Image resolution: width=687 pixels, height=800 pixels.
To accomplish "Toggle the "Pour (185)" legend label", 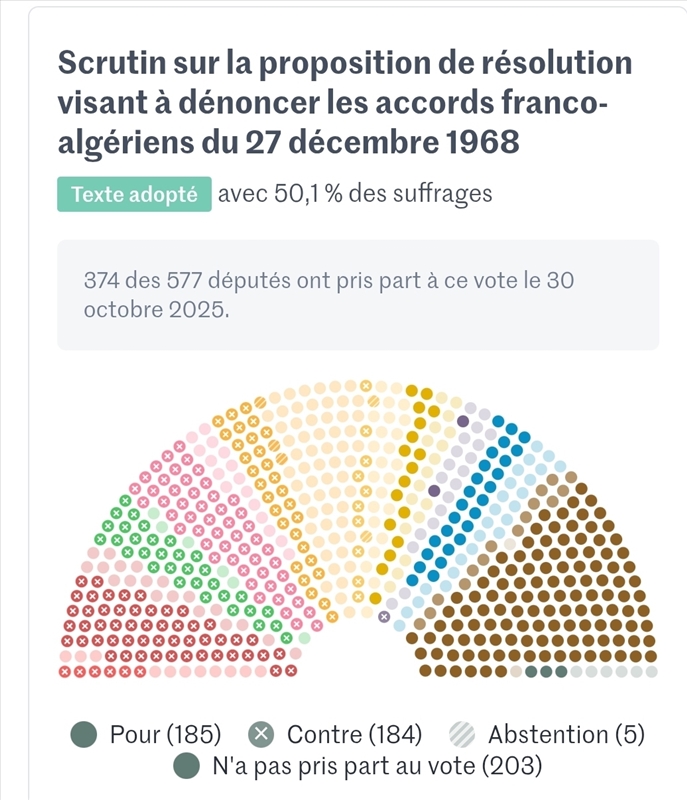I will [165, 736].
